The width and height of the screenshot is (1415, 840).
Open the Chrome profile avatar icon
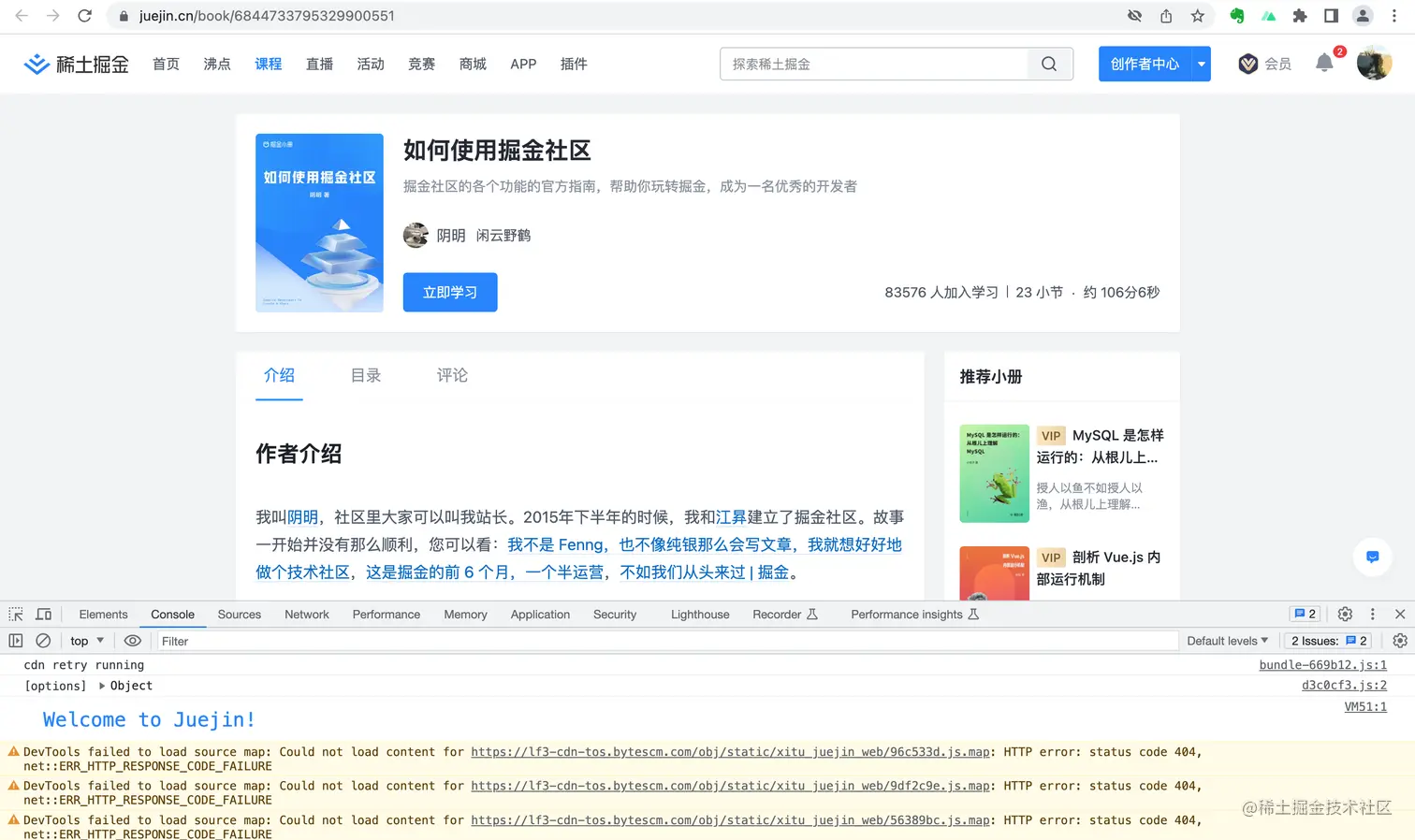(1363, 16)
